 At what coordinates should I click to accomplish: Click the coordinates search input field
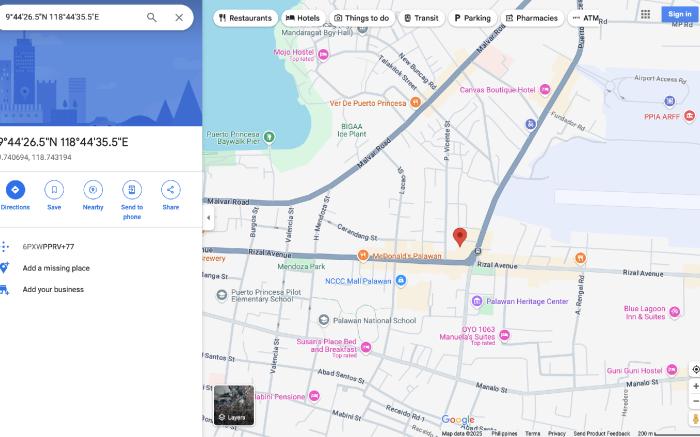coord(70,17)
